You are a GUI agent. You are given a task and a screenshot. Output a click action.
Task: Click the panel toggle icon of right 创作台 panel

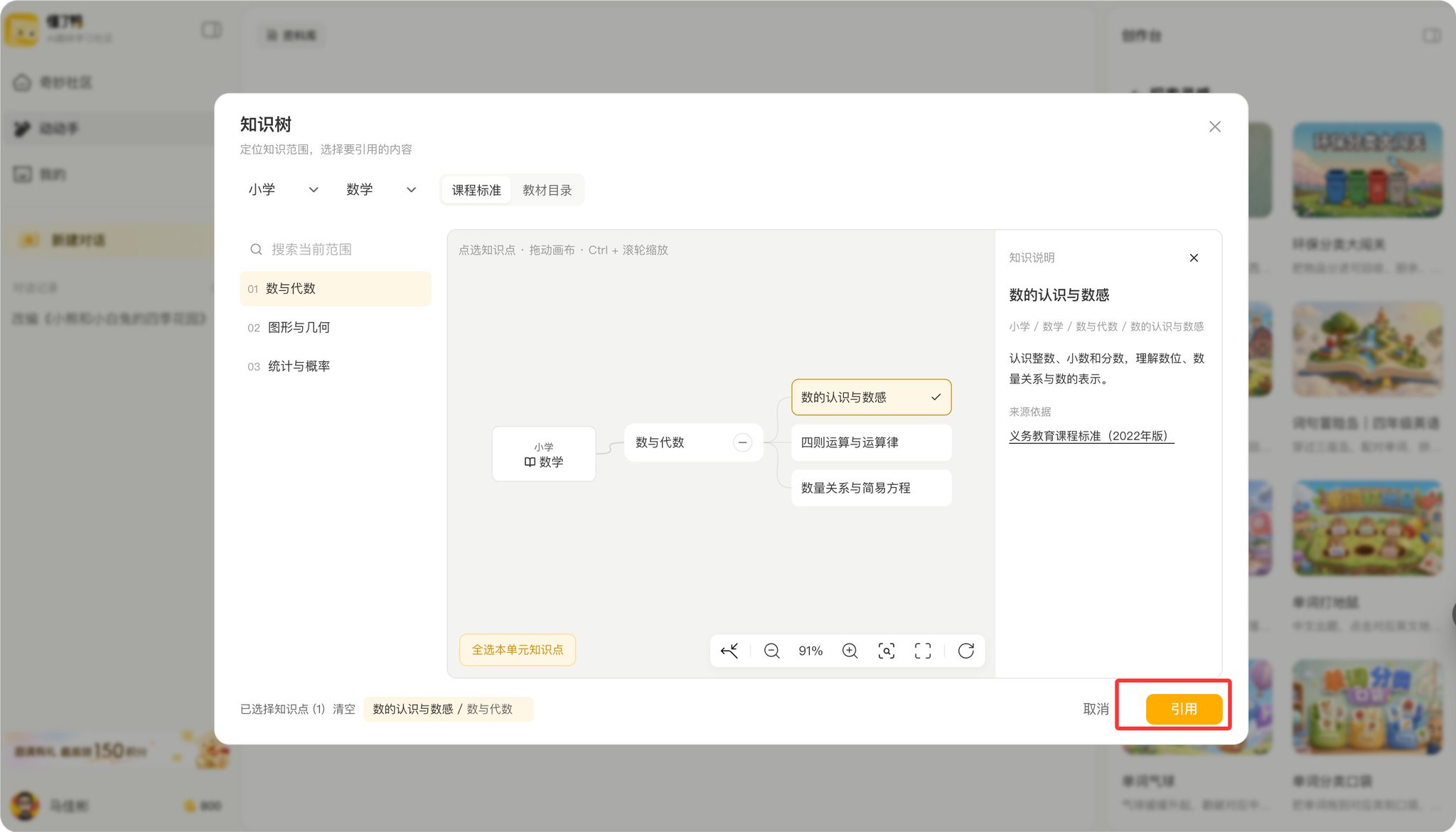click(1431, 36)
